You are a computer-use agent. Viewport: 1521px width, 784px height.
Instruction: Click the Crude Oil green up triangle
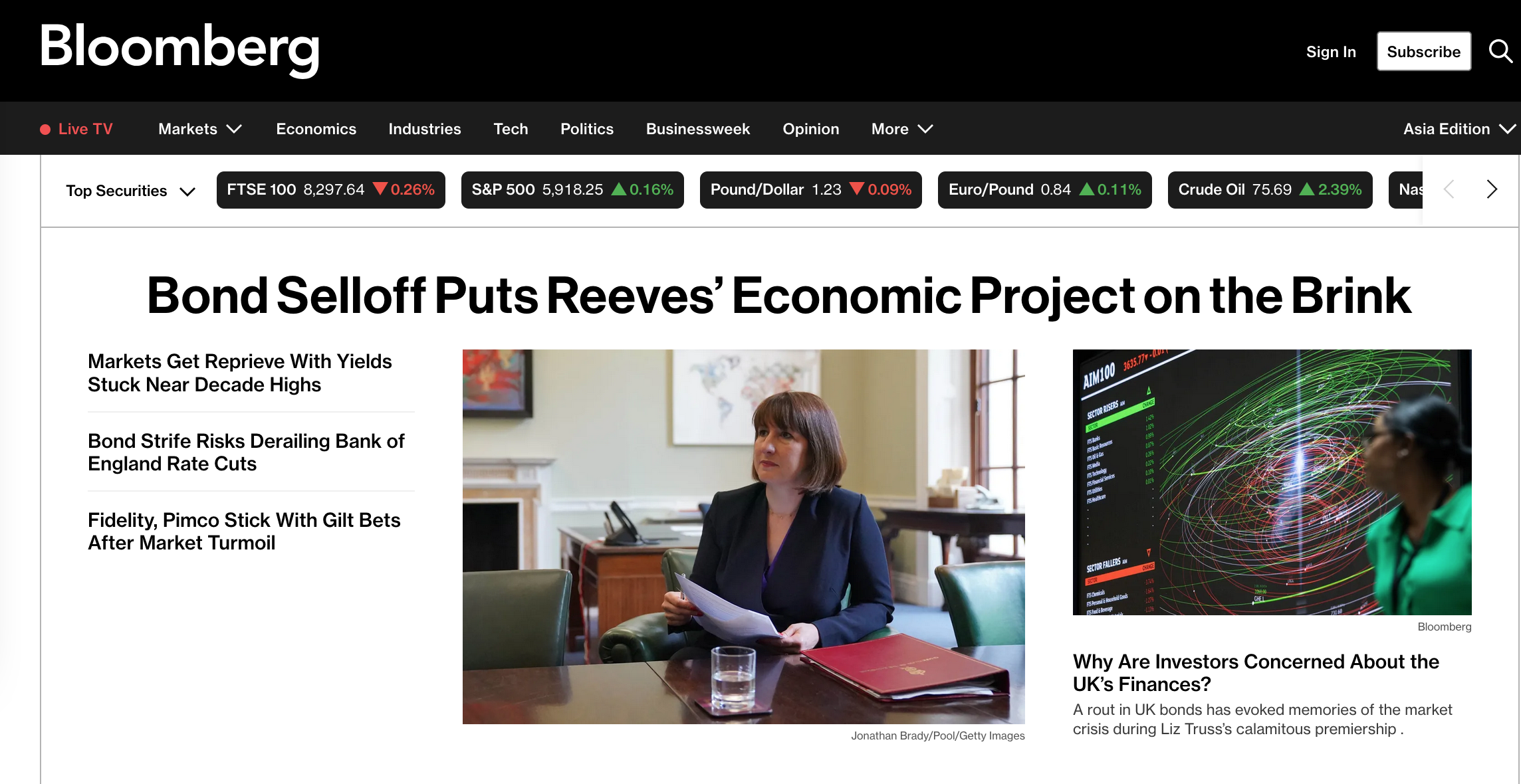[x=1307, y=189]
